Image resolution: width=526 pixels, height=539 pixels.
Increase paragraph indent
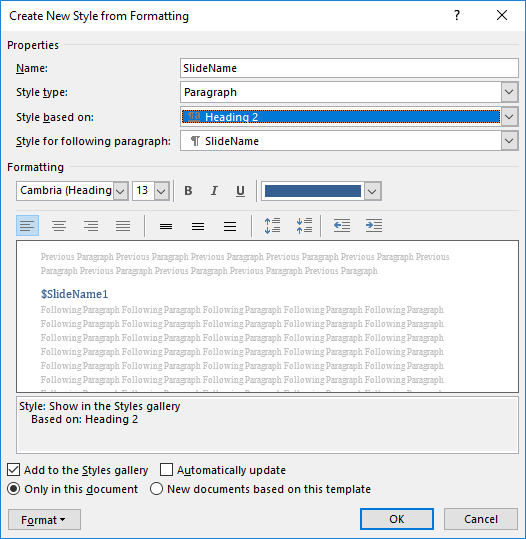[x=374, y=226]
